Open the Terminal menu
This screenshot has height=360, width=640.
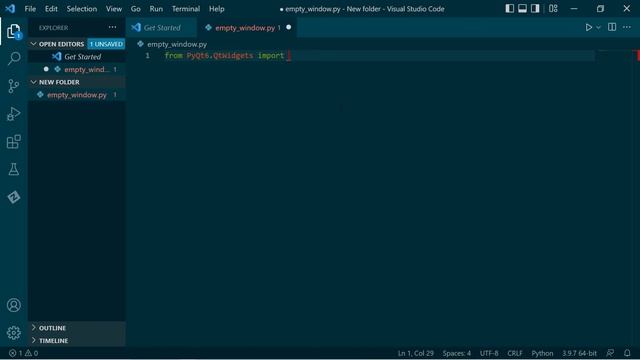[186, 9]
